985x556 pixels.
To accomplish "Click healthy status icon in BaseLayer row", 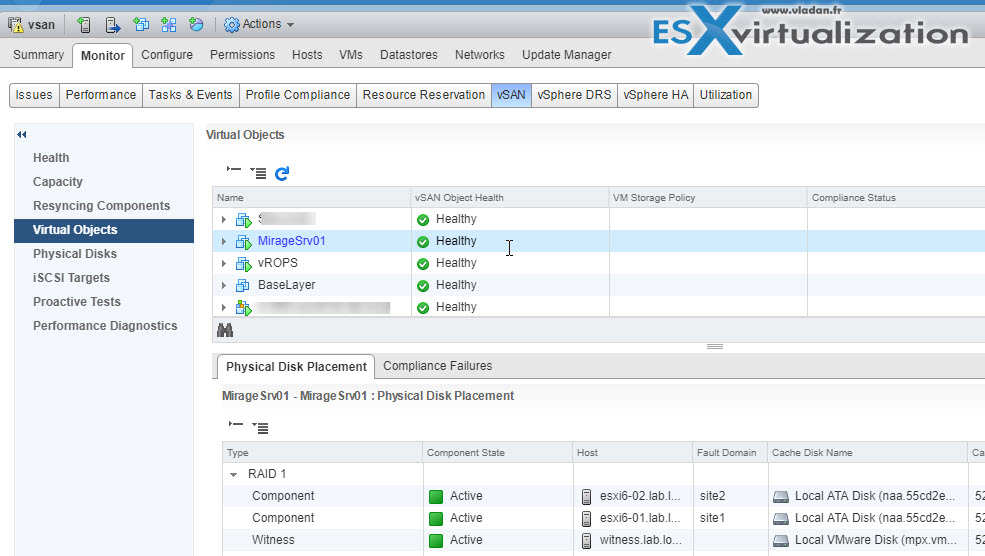I will (x=423, y=286).
